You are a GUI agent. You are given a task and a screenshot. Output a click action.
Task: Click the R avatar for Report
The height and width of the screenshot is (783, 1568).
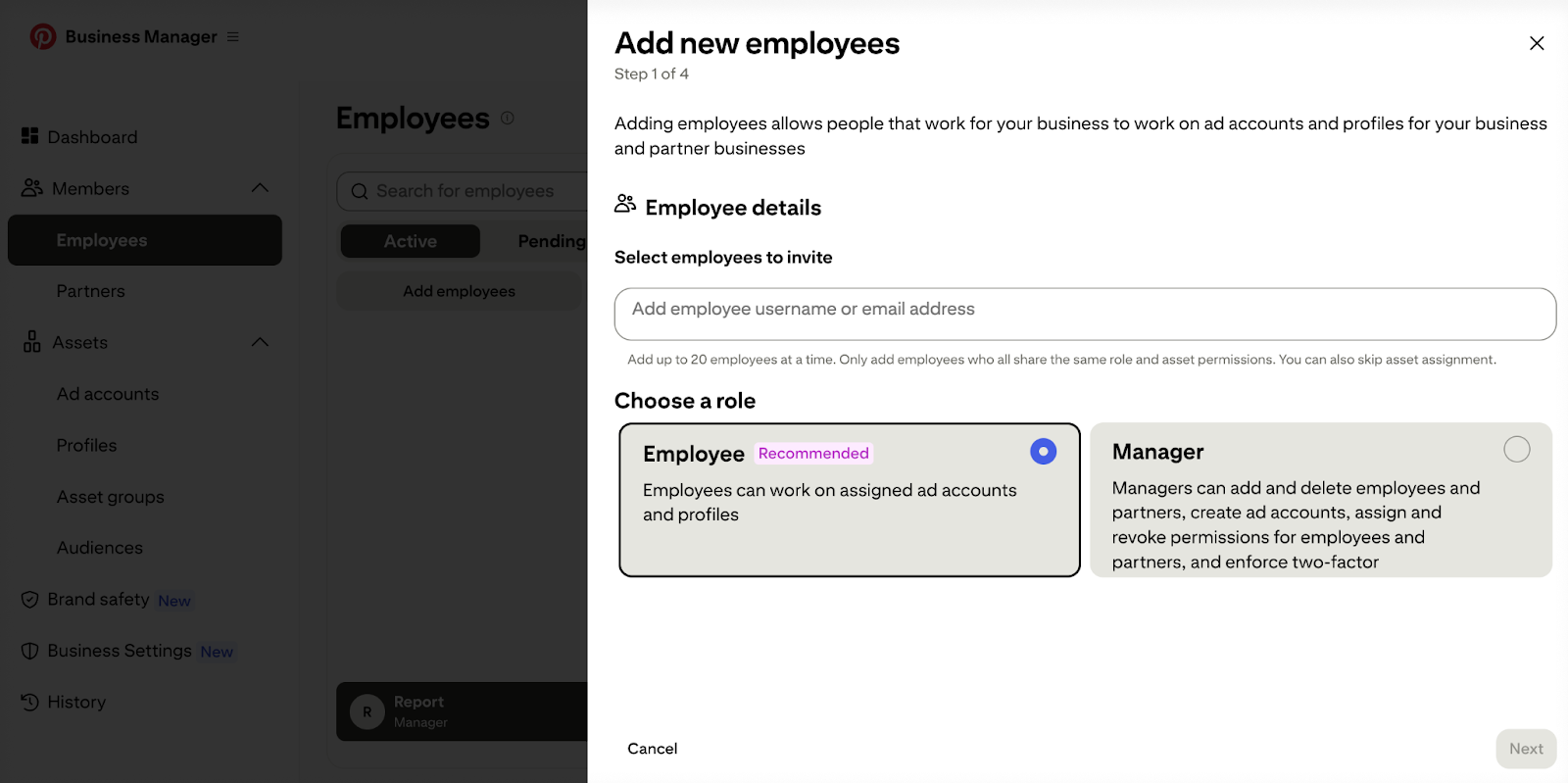[x=367, y=711]
